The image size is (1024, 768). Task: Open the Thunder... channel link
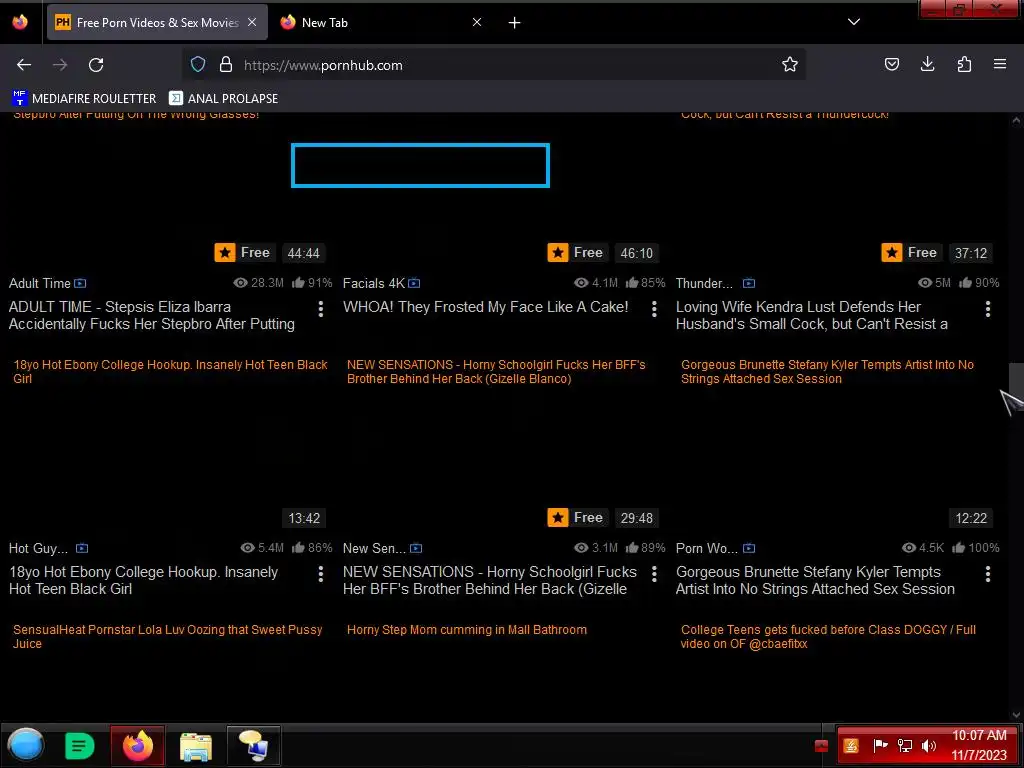coord(704,283)
